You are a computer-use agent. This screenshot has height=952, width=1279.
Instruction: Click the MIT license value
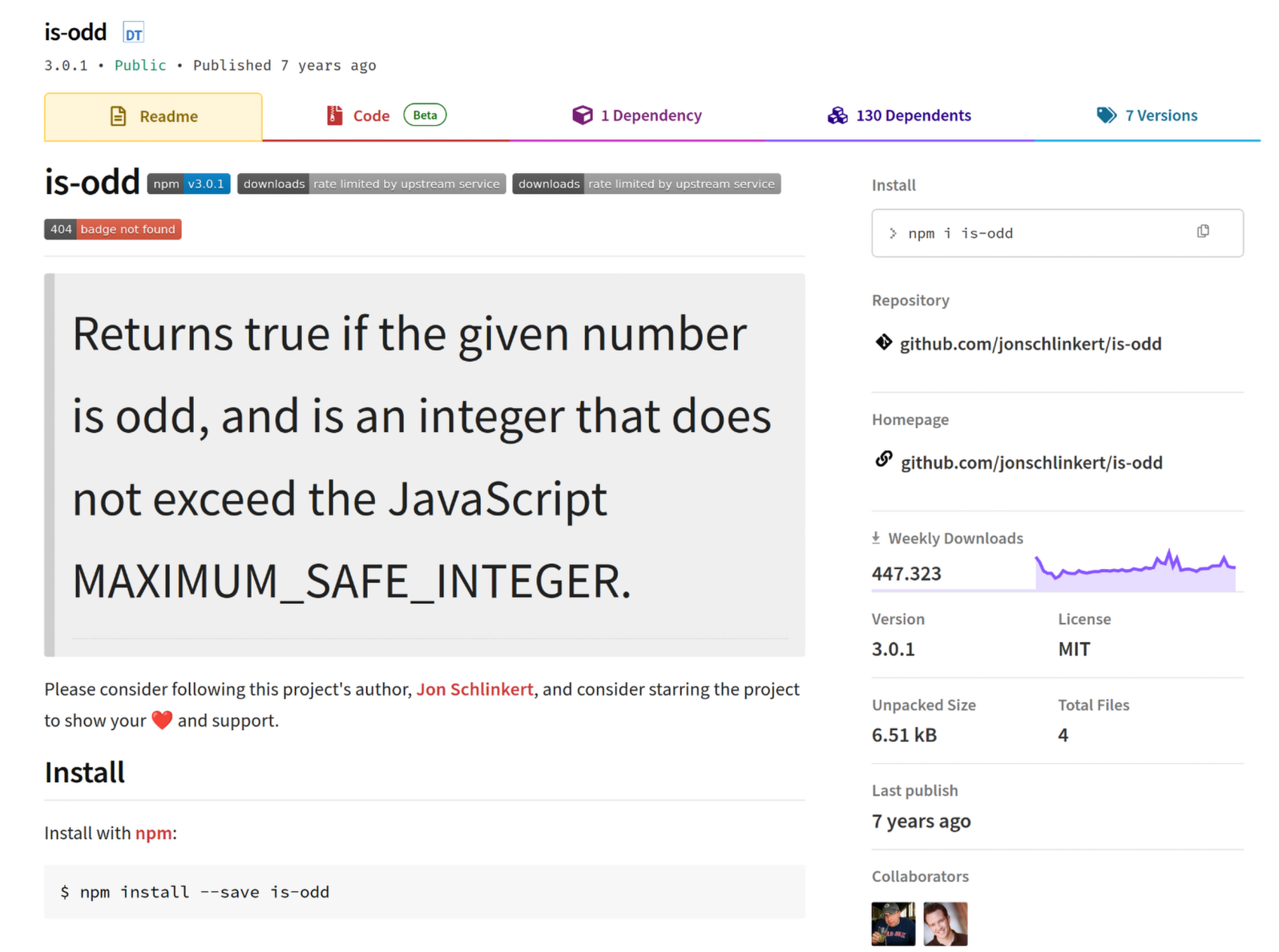coord(1074,649)
